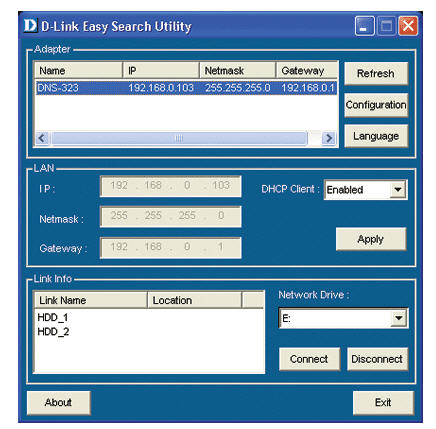The width and height of the screenshot is (436, 429).
Task: Click the adapter list horizontal scrollbar thumb
Action: (179, 138)
